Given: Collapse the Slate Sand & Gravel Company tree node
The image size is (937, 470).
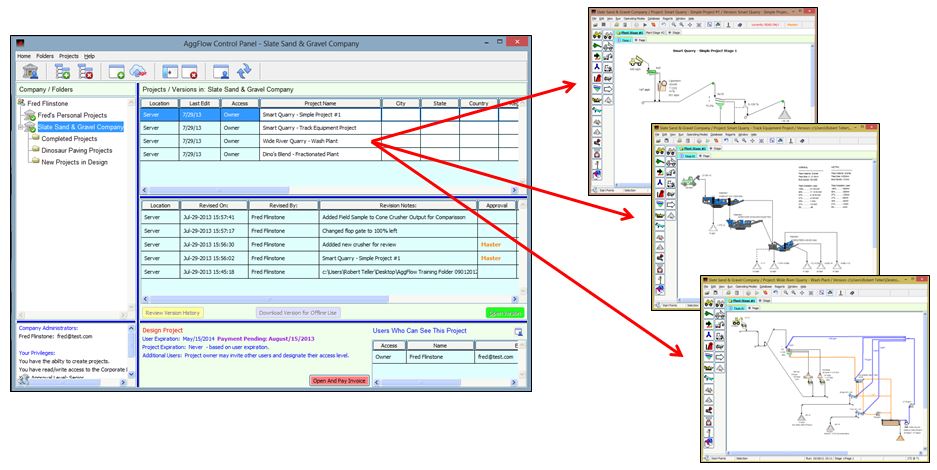Looking at the screenshot, I should 21,127.
